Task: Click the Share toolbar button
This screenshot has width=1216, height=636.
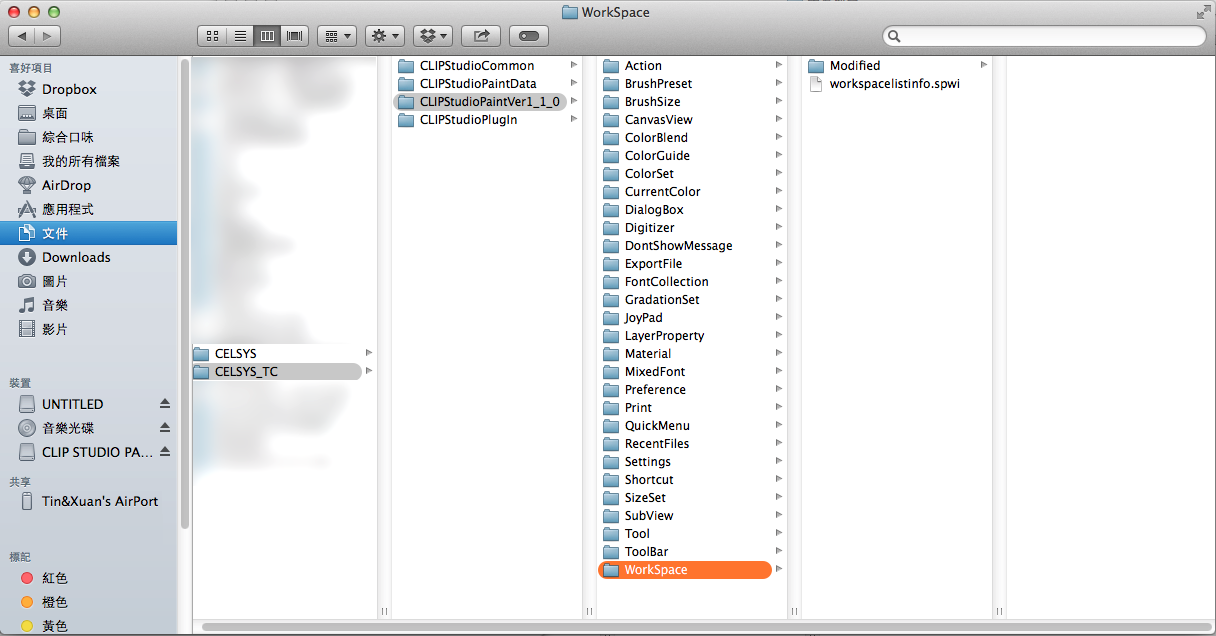Action: (481, 36)
